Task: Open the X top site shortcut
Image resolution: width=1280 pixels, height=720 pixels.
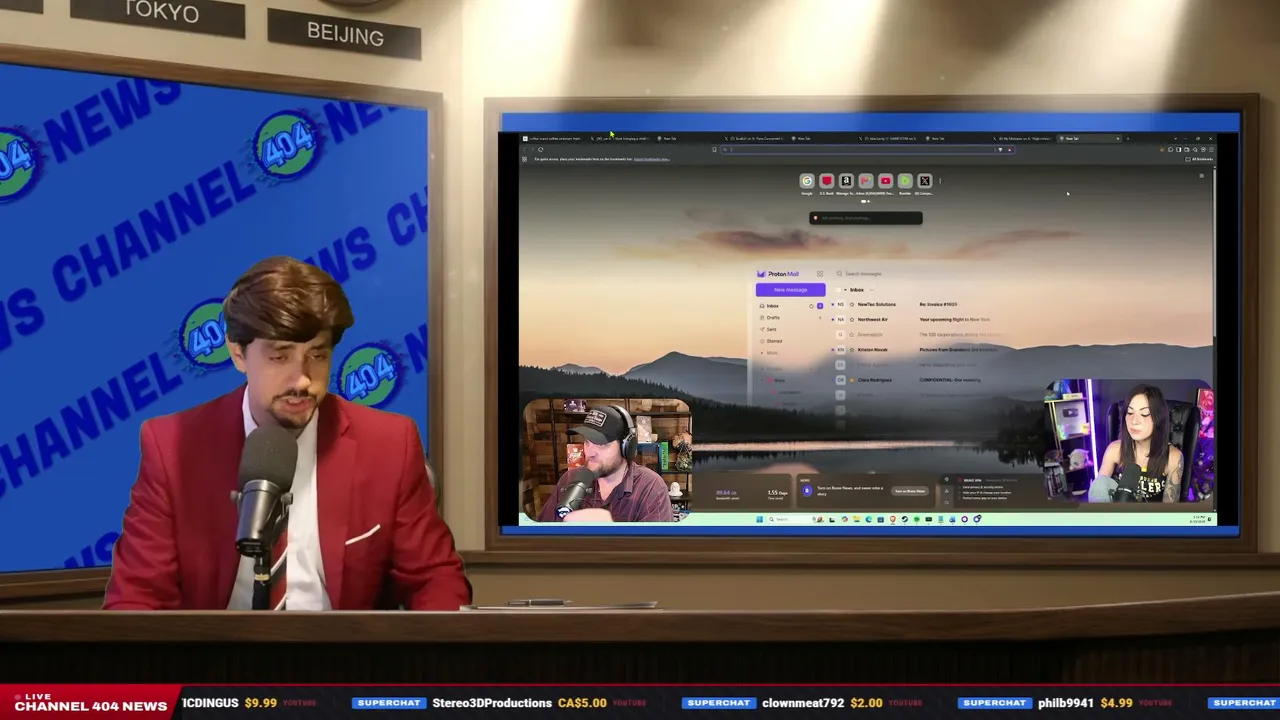Action: pyautogui.click(x=925, y=181)
